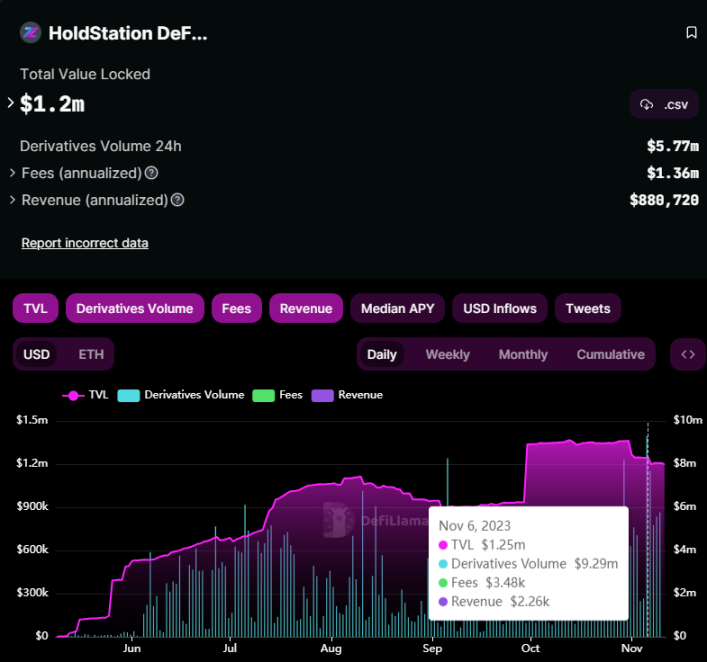Viewport: 707px width, 662px height.
Task: Expand the Fees (annualized) row
Action: [x=13, y=173]
